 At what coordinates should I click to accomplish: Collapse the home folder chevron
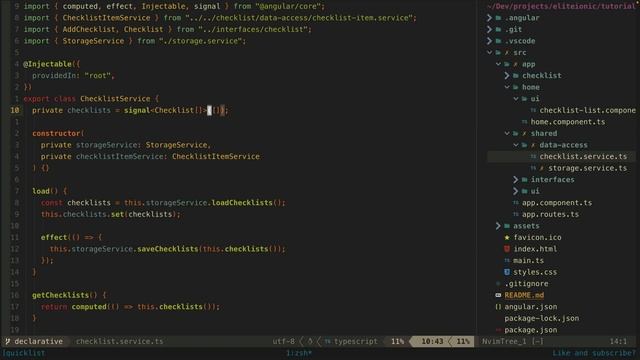[507, 87]
